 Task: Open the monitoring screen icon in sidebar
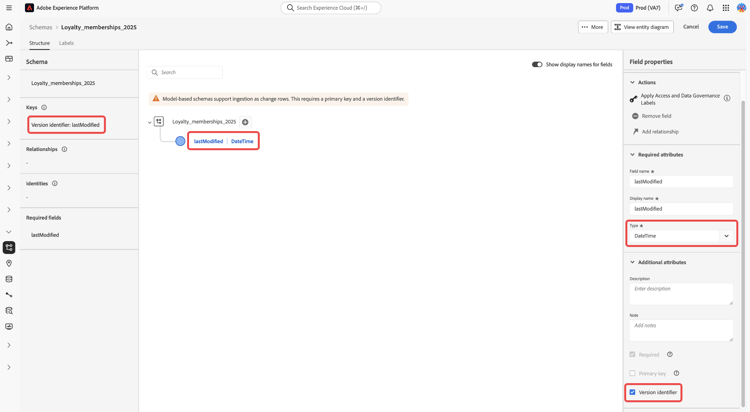point(9,326)
